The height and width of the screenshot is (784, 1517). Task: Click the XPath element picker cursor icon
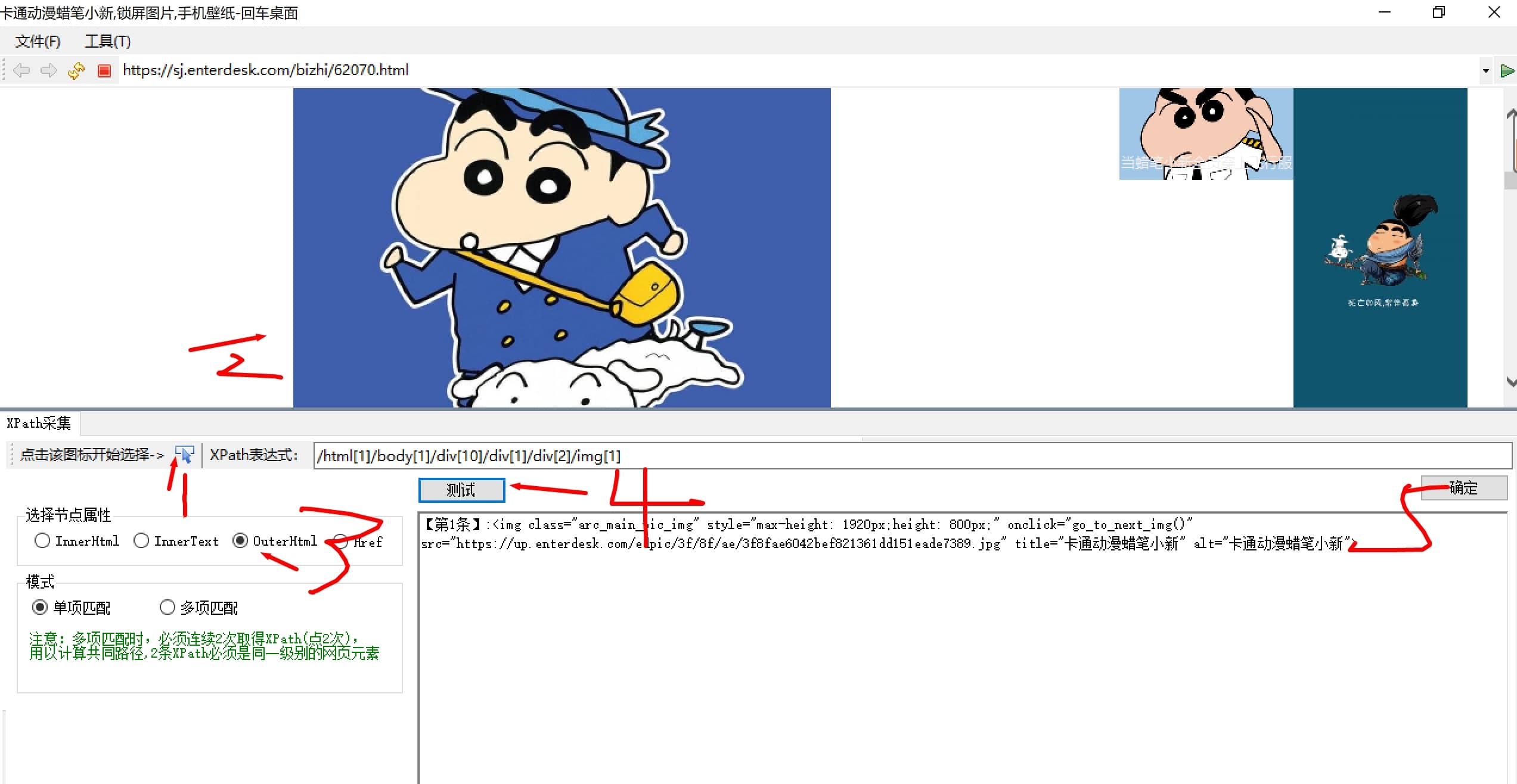(x=184, y=455)
